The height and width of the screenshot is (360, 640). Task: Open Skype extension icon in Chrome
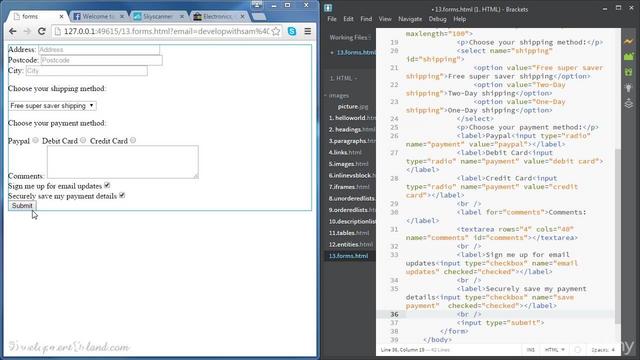click(x=292, y=31)
